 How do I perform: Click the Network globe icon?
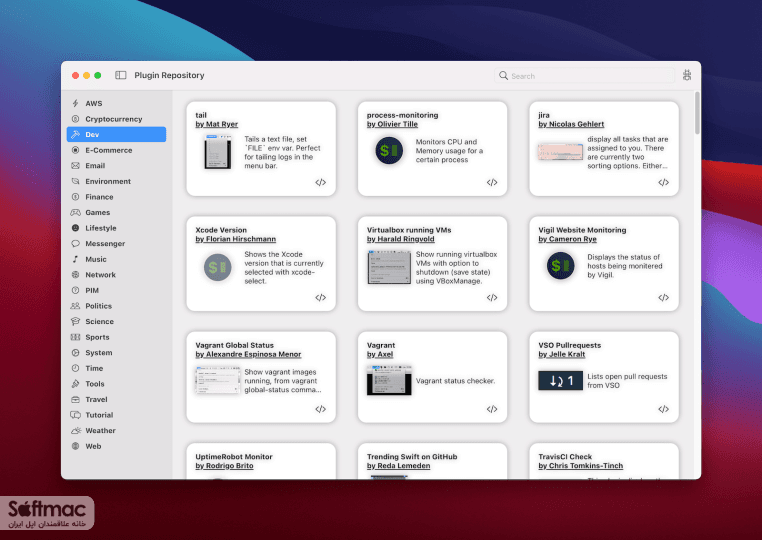point(75,275)
